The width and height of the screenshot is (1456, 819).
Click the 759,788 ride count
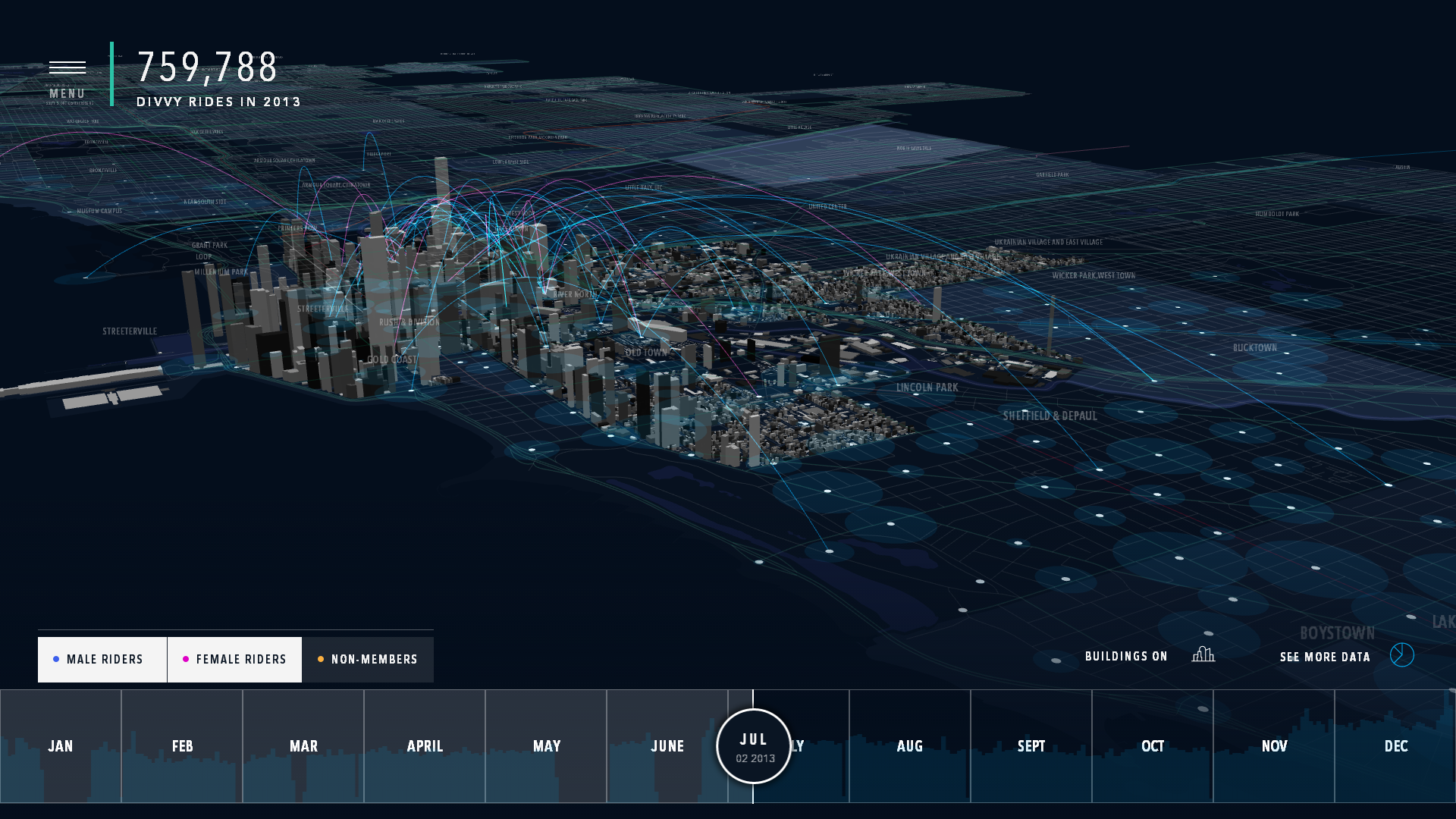pyautogui.click(x=207, y=67)
